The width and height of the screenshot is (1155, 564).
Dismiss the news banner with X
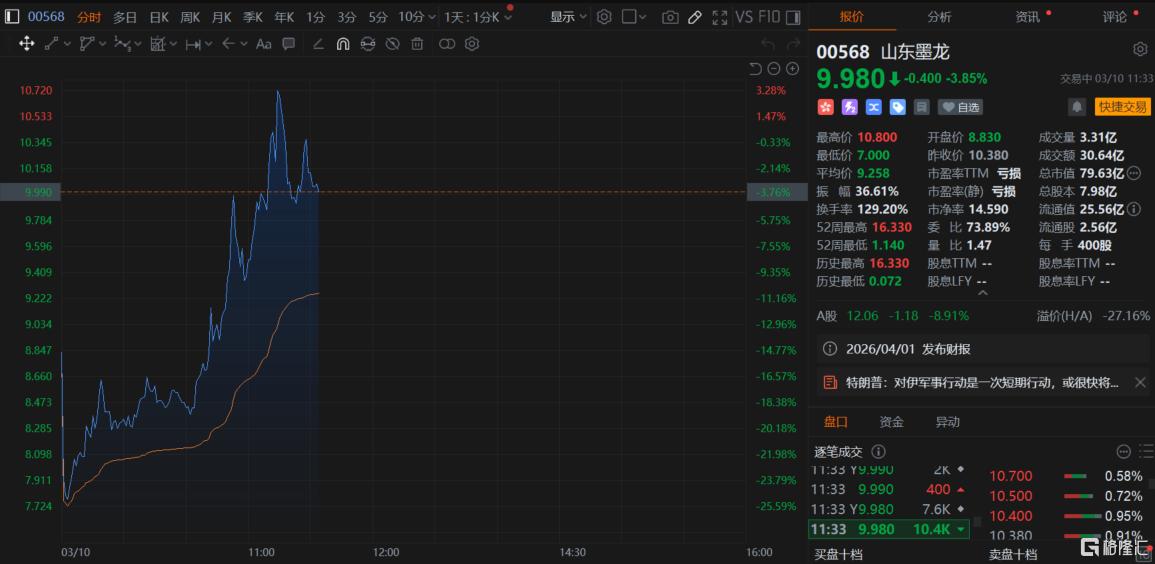pos(1140,382)
